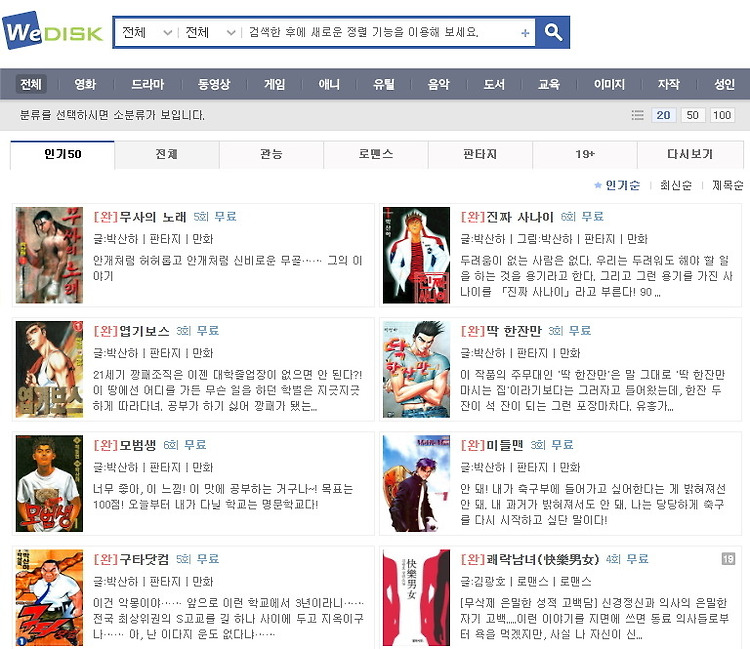
Task: Open the title link [완]무사의 노래
Action: click(140, 217)
